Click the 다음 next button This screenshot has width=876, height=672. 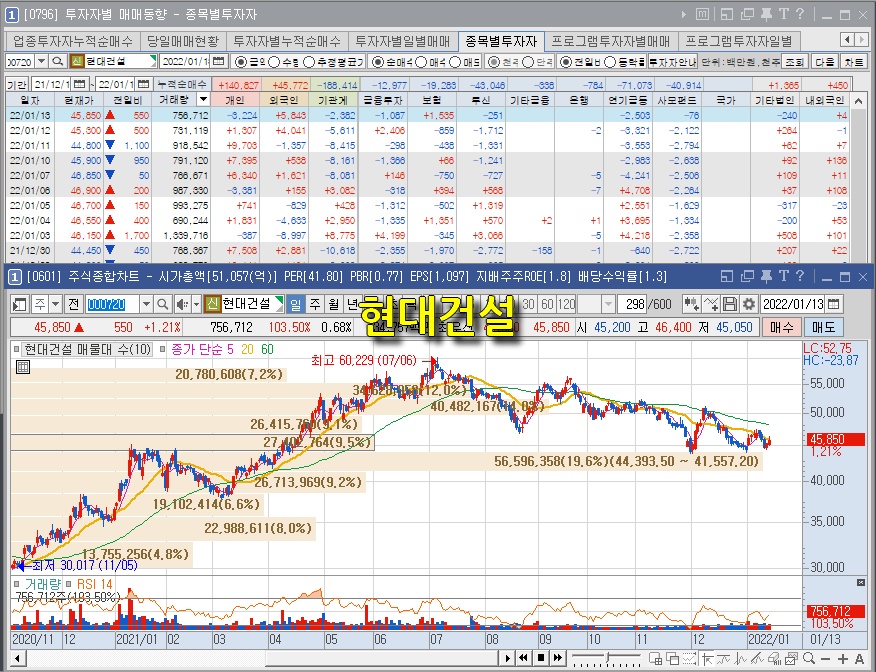point(825,61)
